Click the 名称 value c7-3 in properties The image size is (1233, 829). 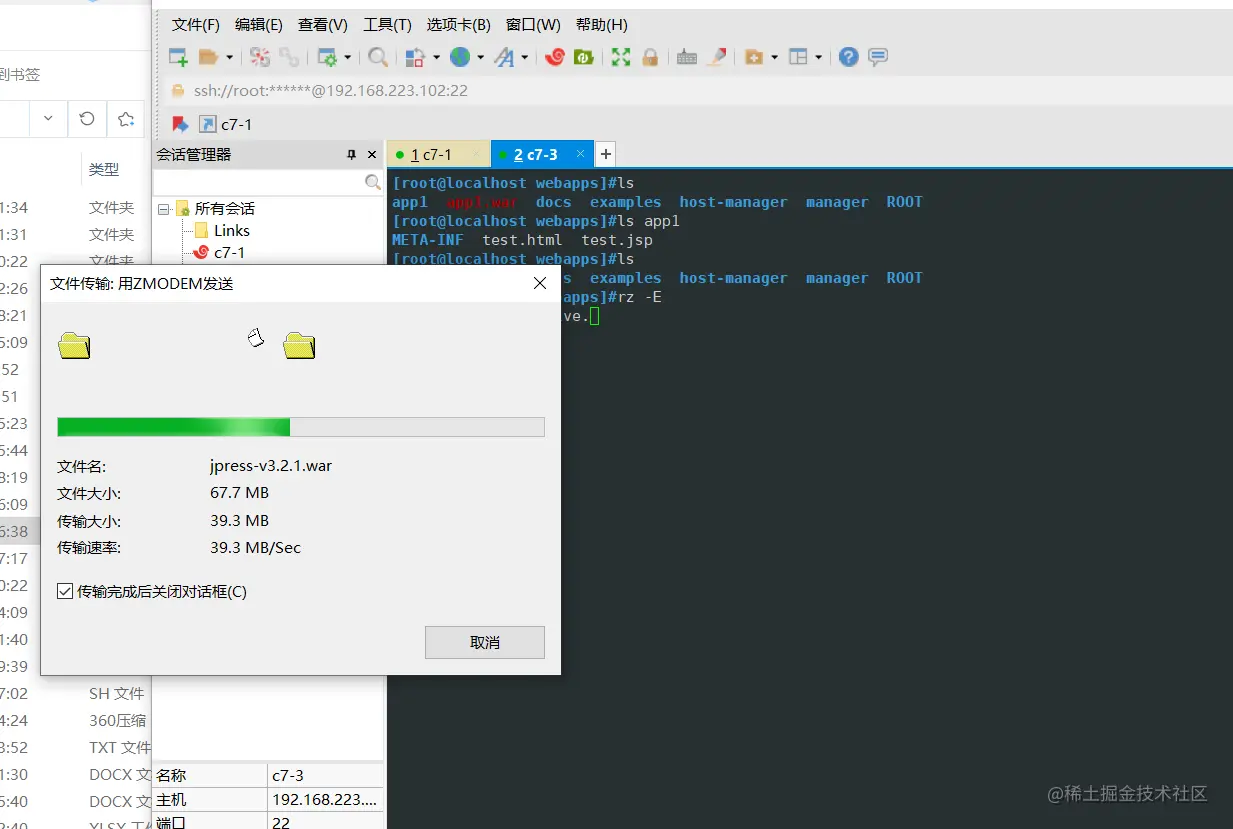288,776
